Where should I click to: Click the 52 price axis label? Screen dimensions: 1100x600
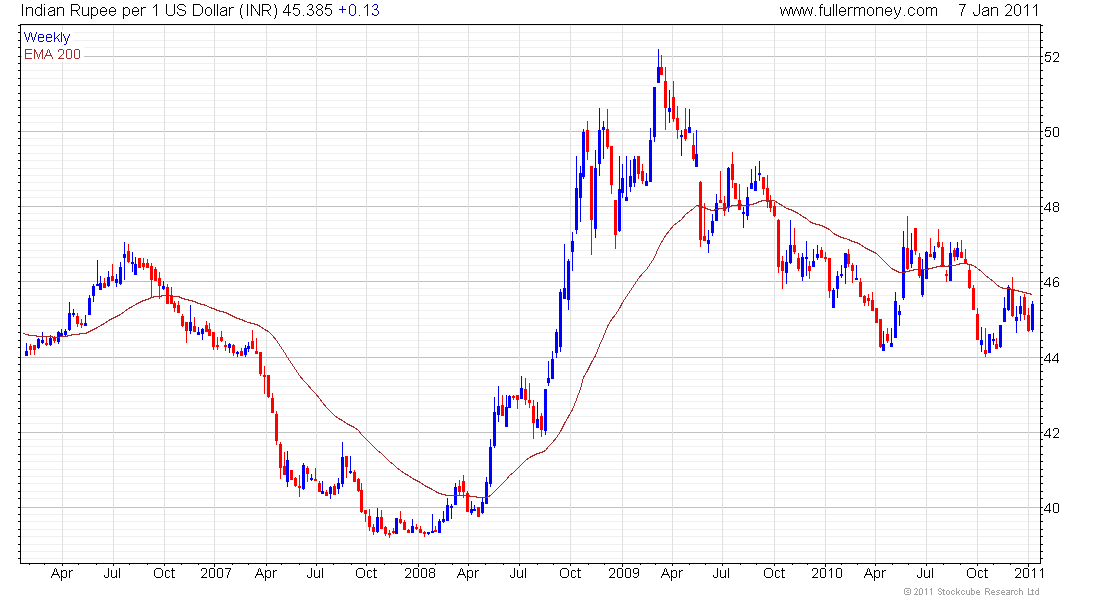pos(1052,57)
